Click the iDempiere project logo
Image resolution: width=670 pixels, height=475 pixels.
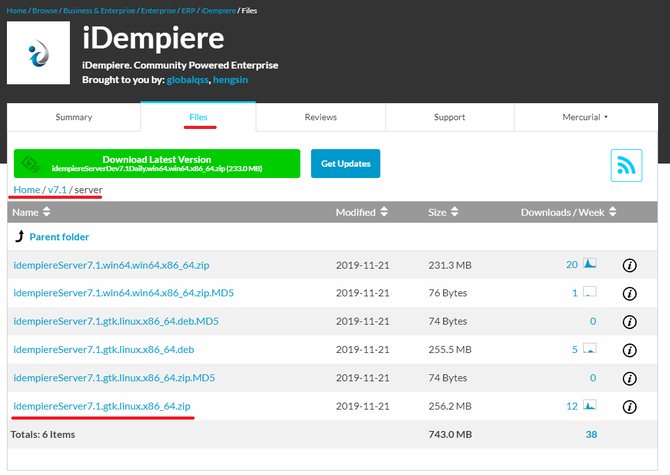coord(38,53)
